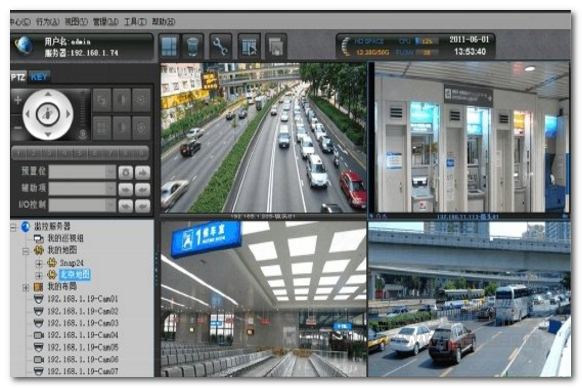Open the 帮助 menu

click(x=163, y=22)
